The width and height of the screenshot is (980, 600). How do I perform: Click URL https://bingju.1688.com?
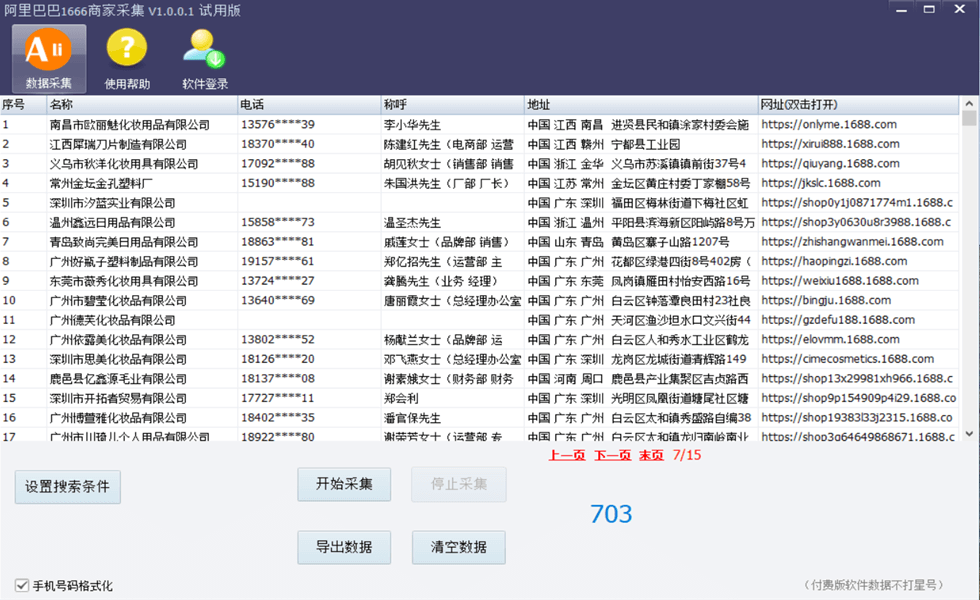tap(826, 301)
